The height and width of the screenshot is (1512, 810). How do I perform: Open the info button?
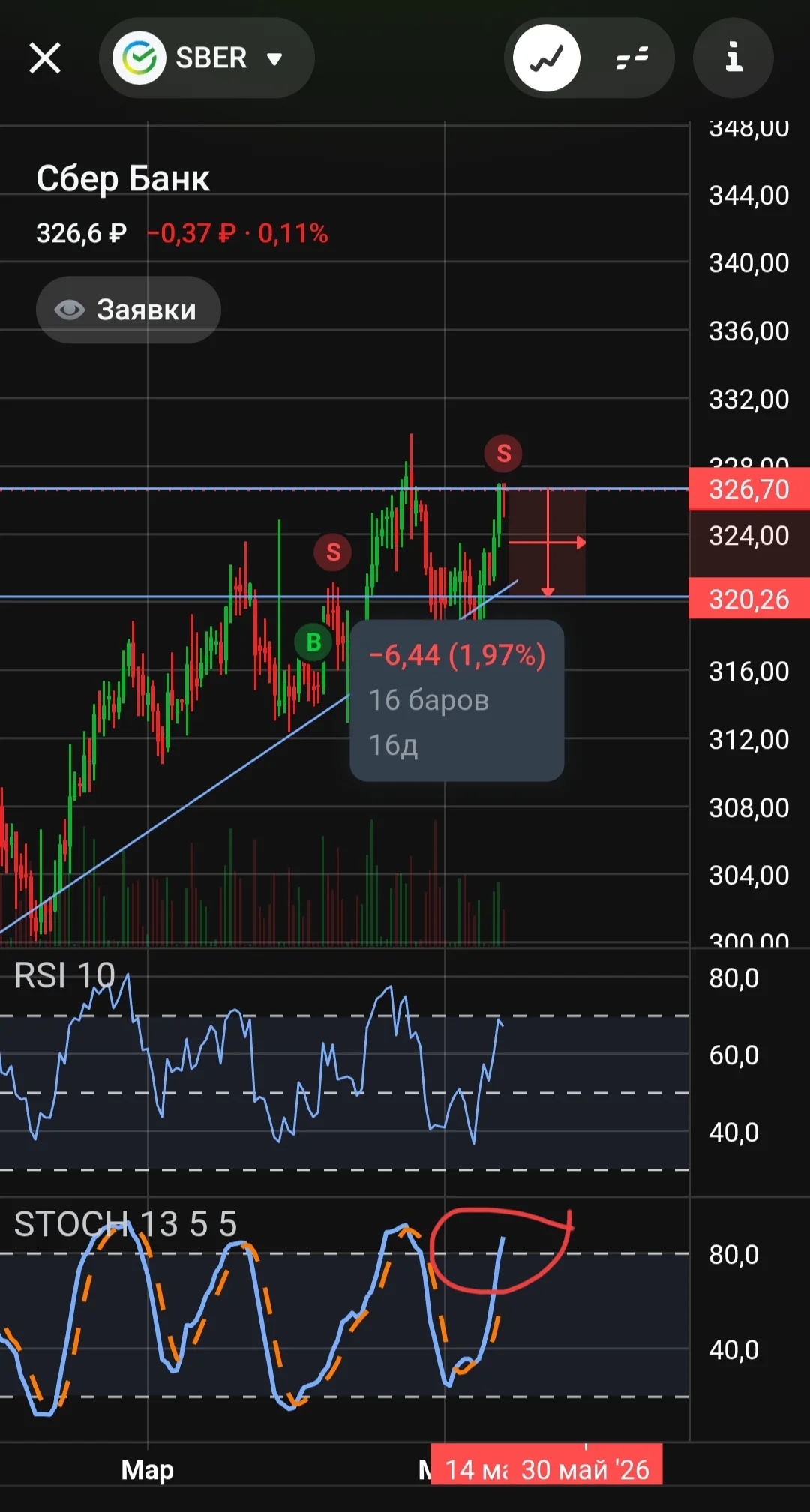click(733, 58)
